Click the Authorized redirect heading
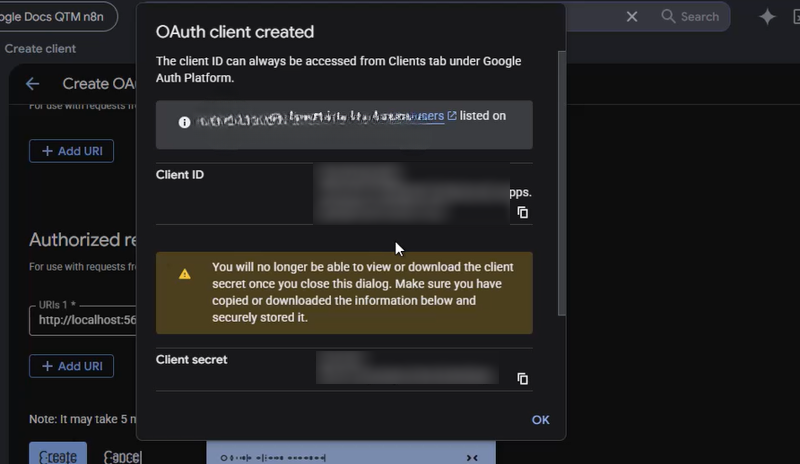The width and height of the screenshot is (800, 464). click(x=83, y=239)
